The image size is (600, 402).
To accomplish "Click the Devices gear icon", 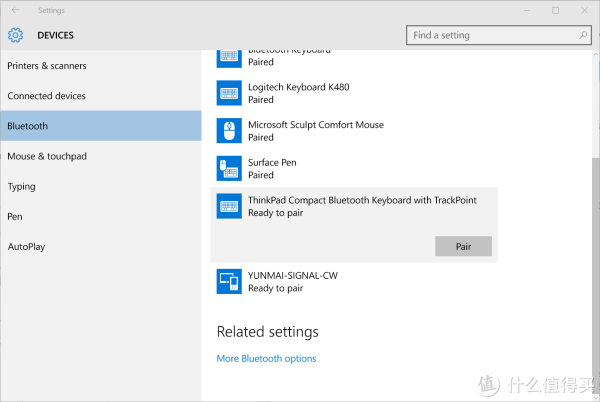I will tap(15, 35).
